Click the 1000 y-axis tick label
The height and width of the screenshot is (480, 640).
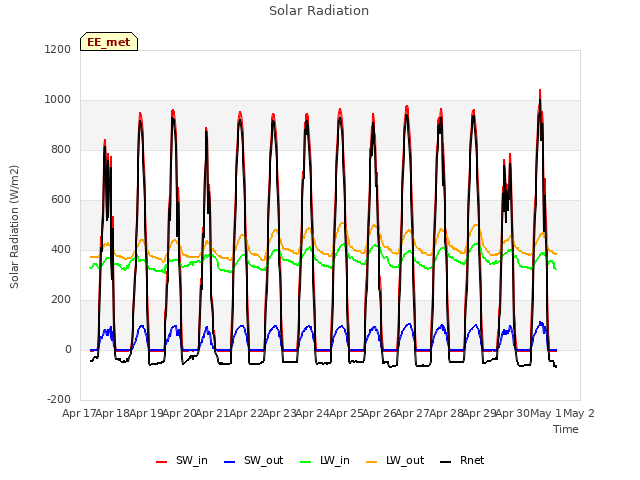(x=58, y=100)
